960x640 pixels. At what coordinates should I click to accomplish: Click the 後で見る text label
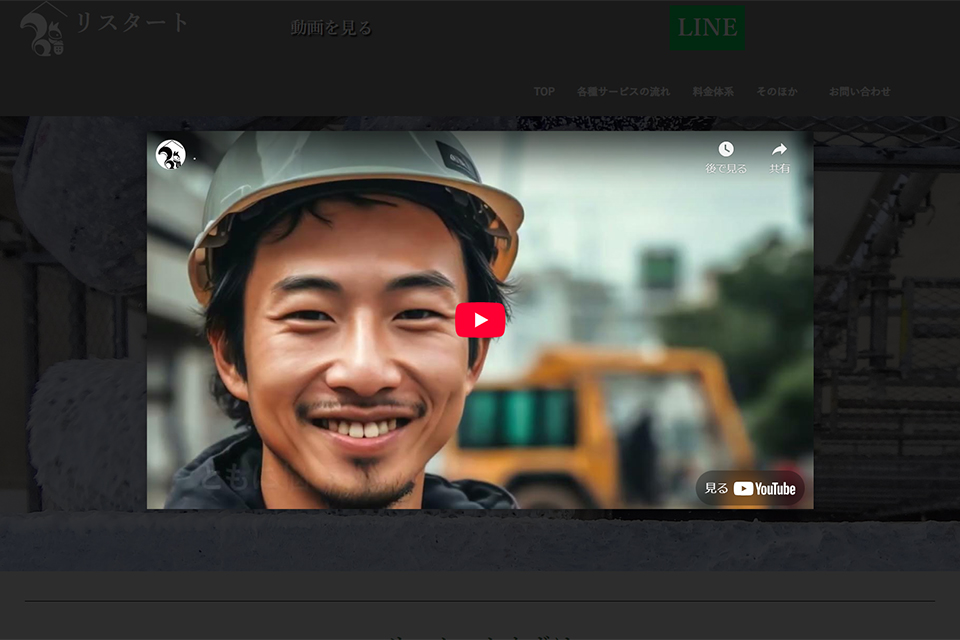pyautogui.click(x=726, y=169)
